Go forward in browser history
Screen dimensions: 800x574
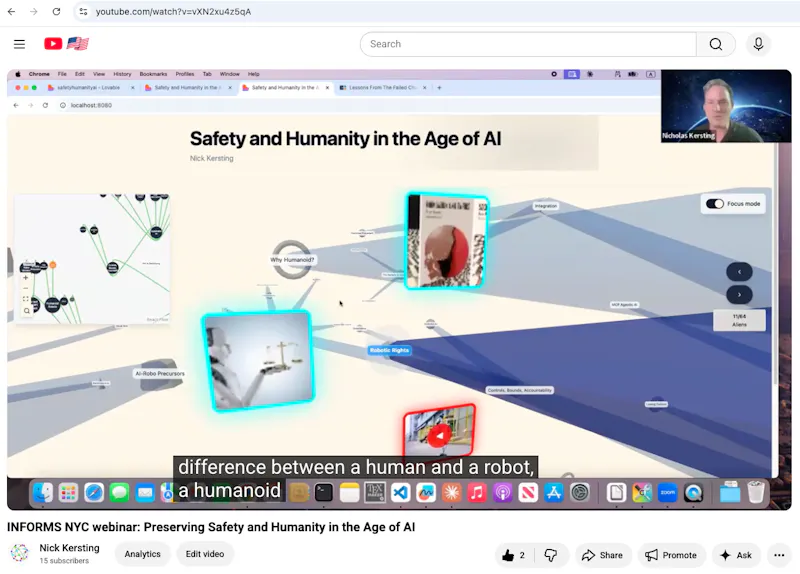tap(34, 11)
